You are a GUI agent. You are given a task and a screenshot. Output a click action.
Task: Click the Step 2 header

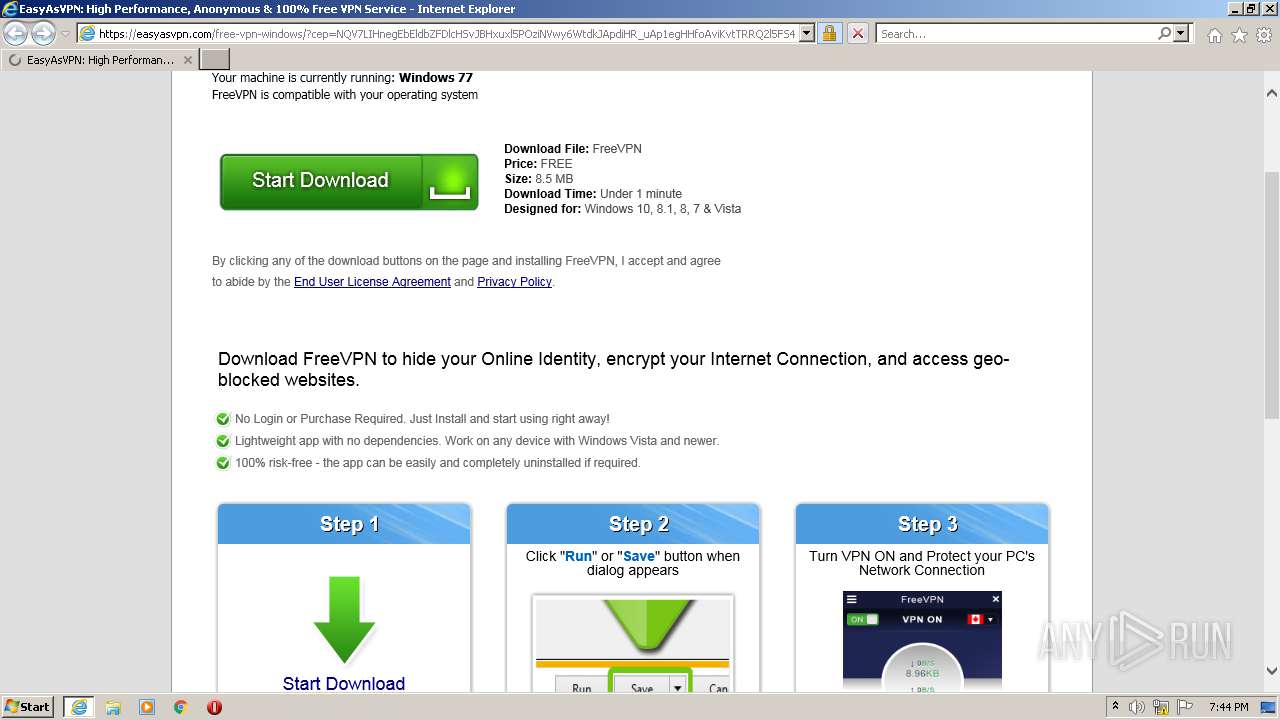[633, 524]
